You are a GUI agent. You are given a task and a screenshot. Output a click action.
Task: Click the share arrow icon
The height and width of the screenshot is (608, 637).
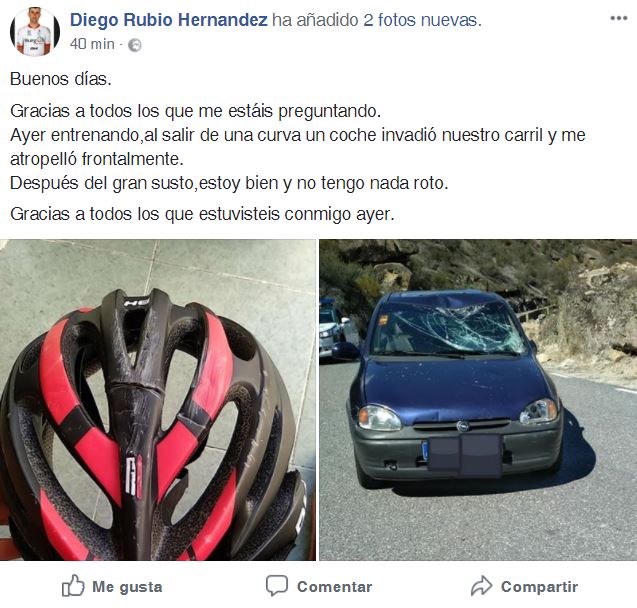[x=481, y=586]
